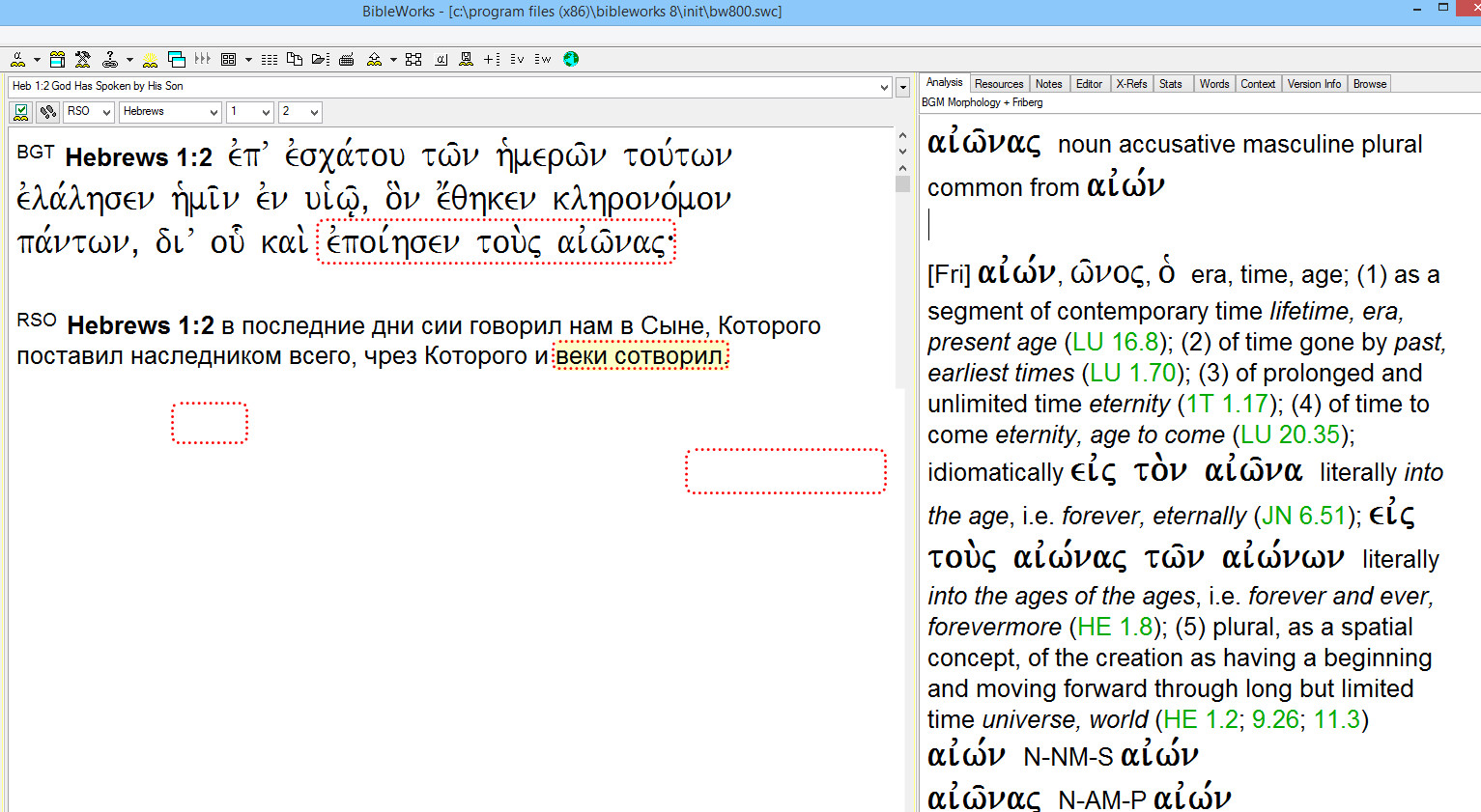Viewport: 1481px width, 812px height.
Task: Switch to the X-Refs tab
Action: [1131, 84]
